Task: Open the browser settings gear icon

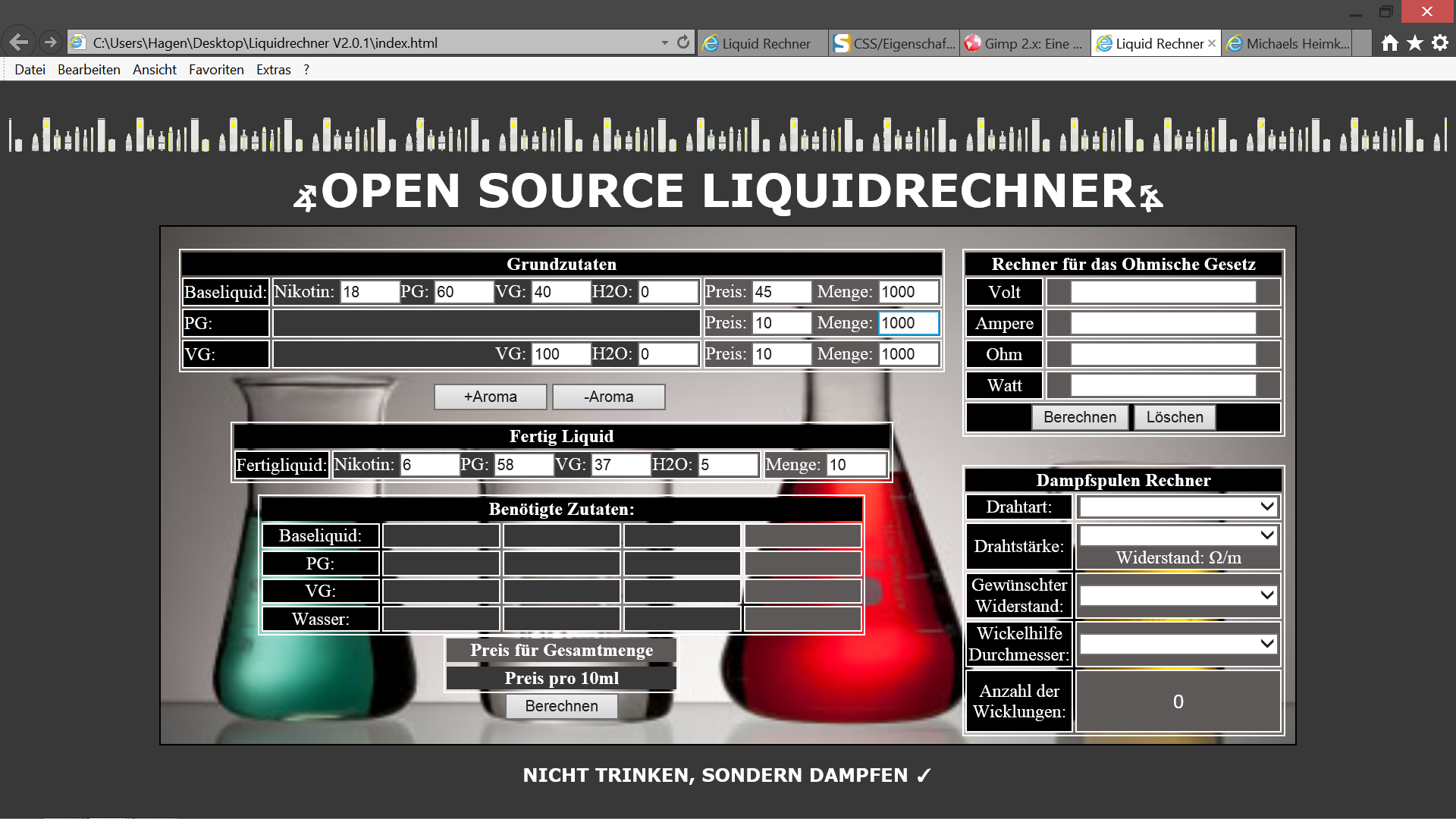Action: [1439, 43]
